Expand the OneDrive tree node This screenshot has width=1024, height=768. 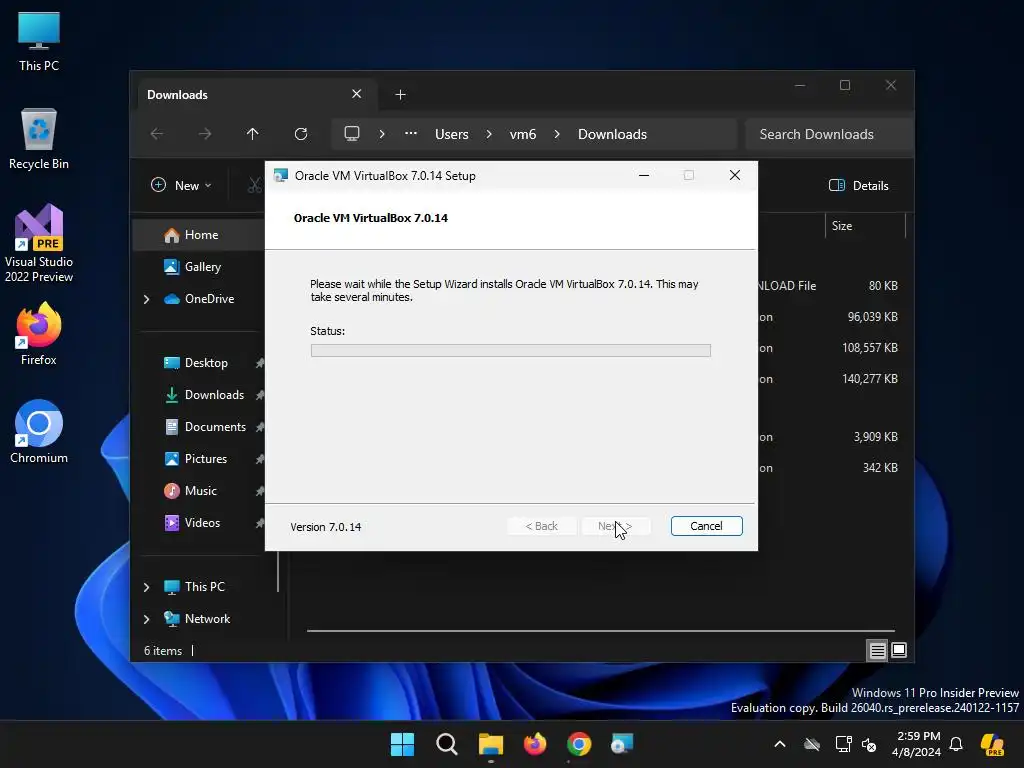(146, 299)
